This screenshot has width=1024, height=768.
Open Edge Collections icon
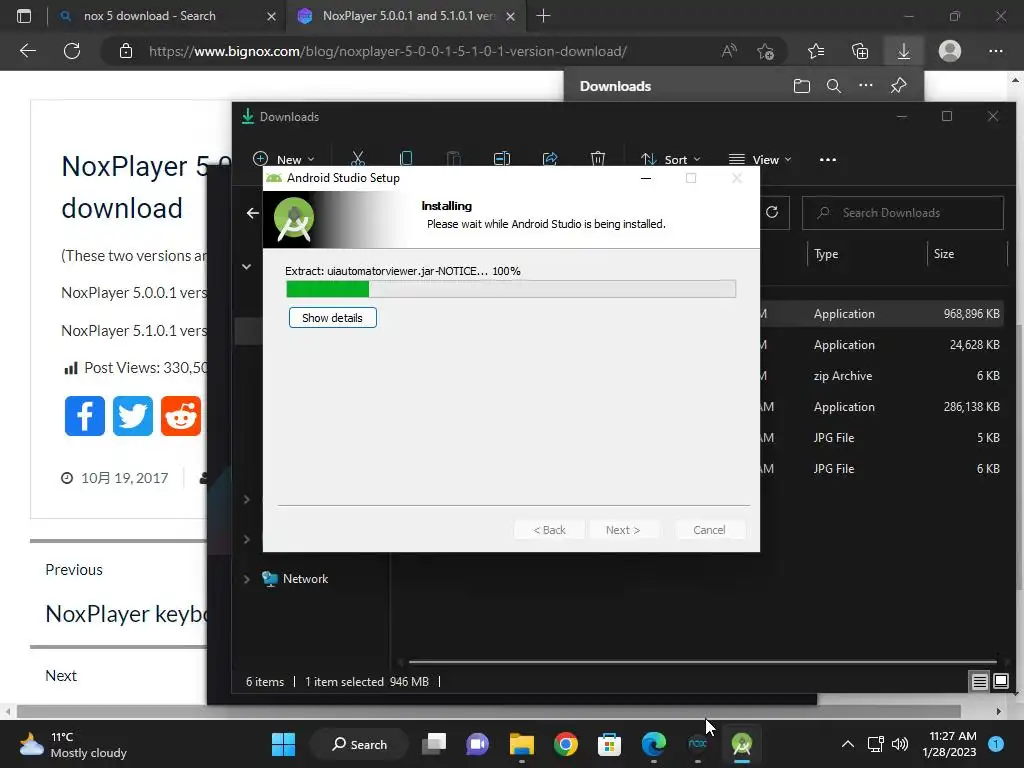(860, 51)
